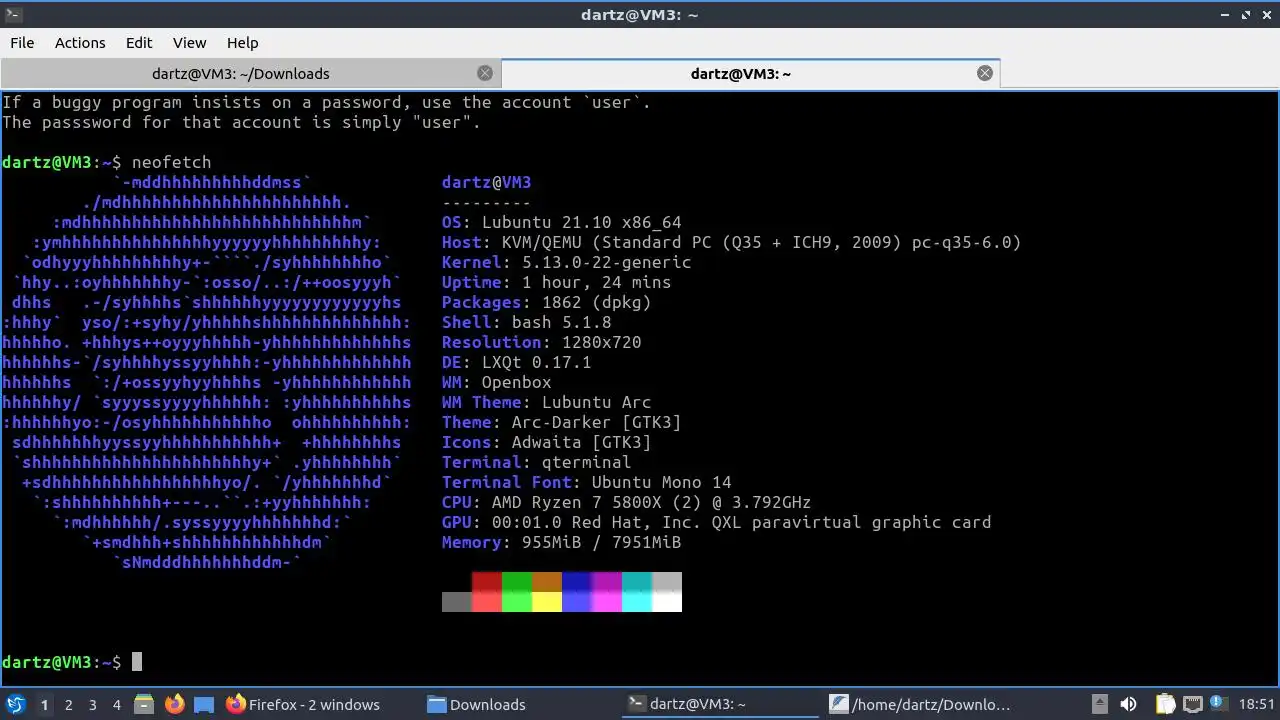Click the WM: Openbox line

(x=496, y=382)
